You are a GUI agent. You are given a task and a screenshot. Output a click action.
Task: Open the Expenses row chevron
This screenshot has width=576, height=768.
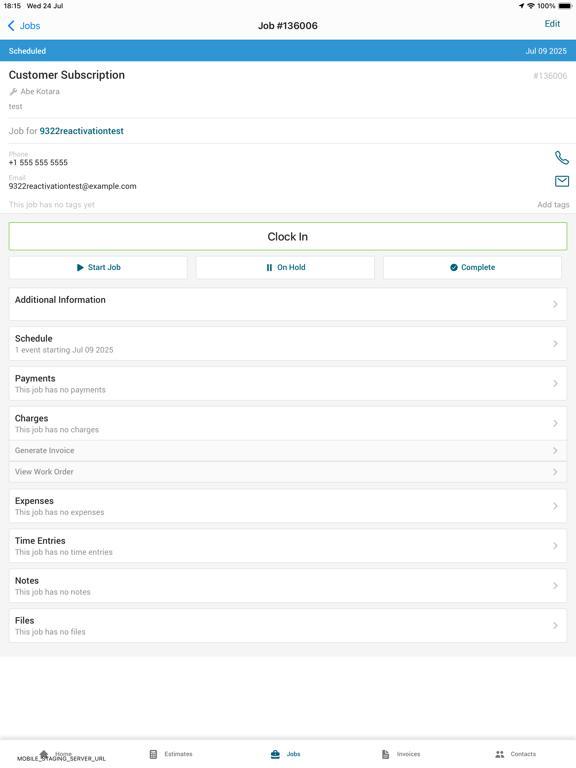[555, 506]
